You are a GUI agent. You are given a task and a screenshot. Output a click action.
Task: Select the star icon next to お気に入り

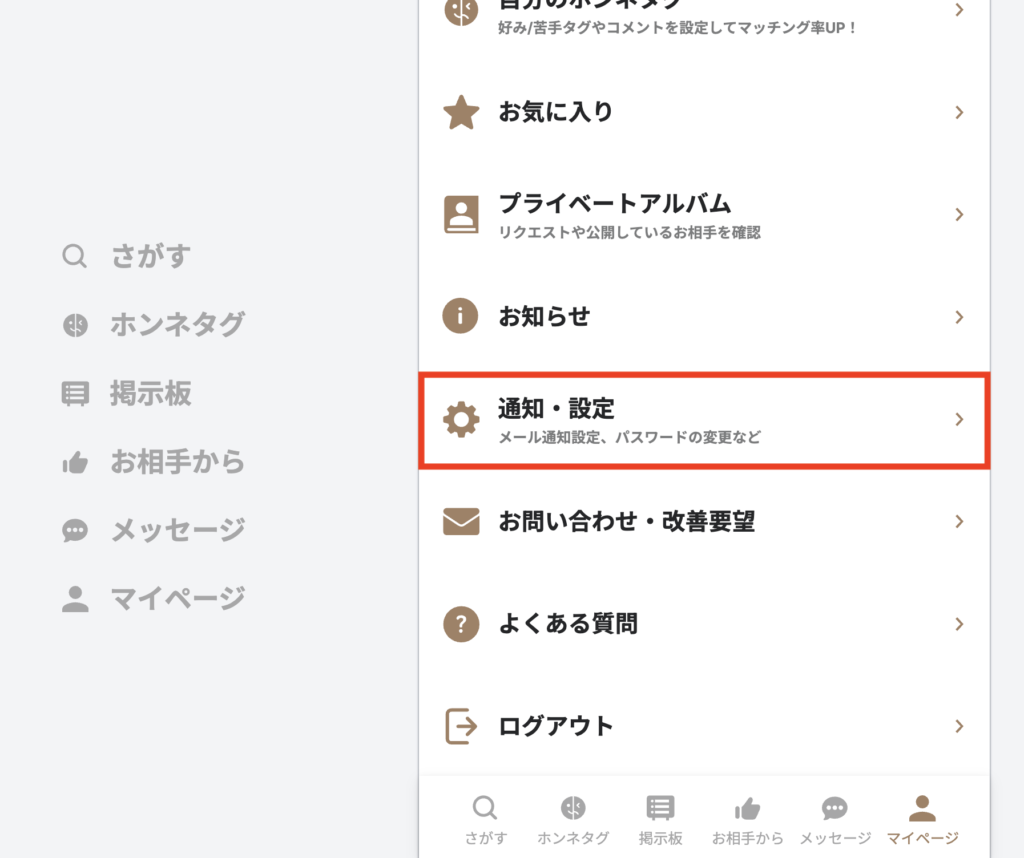click(460, 112)
